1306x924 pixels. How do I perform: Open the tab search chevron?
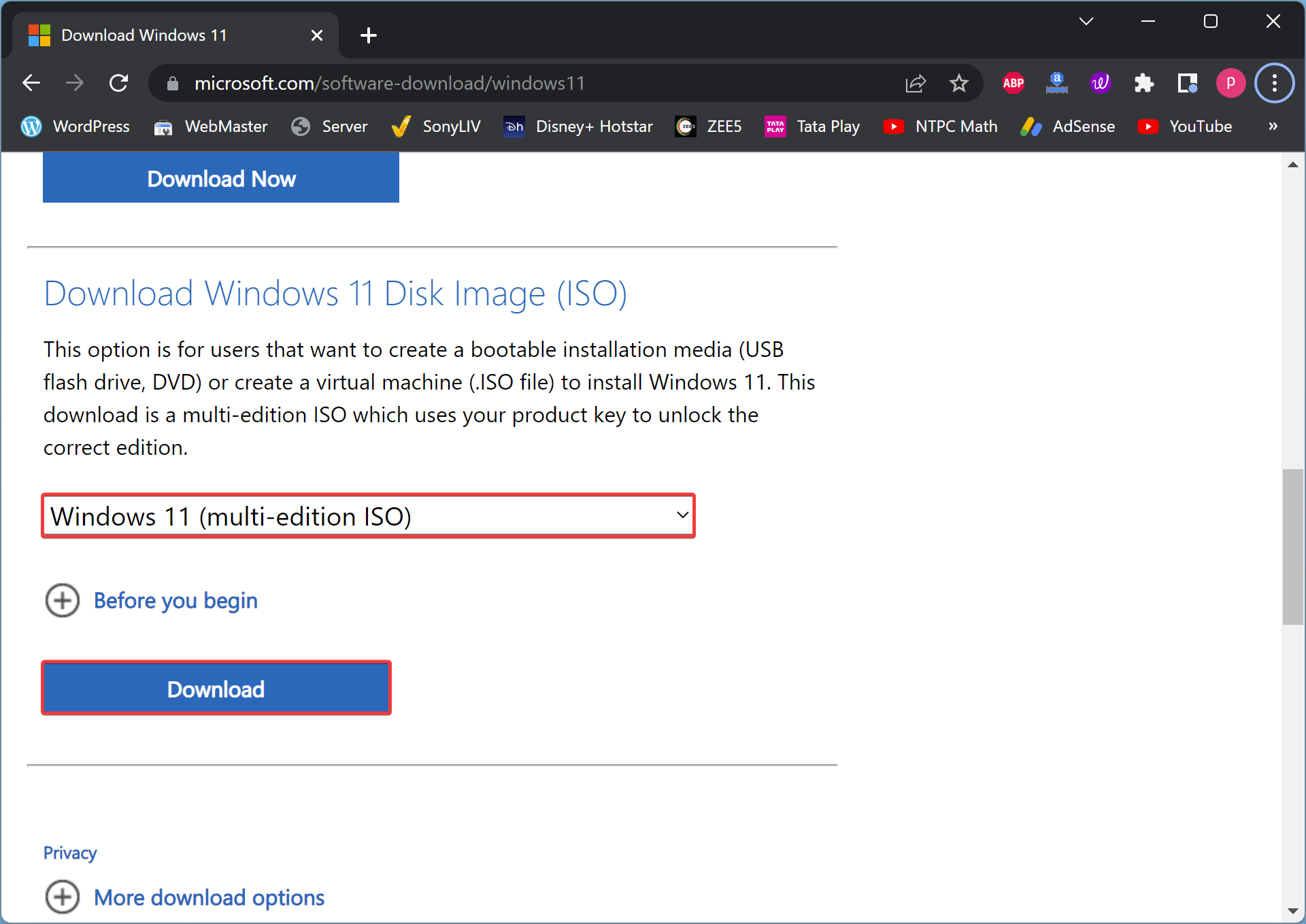tap(1086, 22)
